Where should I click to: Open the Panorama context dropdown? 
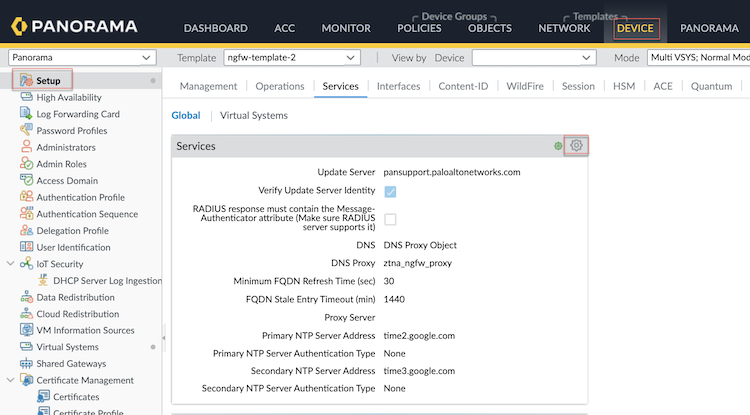pyautogui.click(x=81, y=58)
